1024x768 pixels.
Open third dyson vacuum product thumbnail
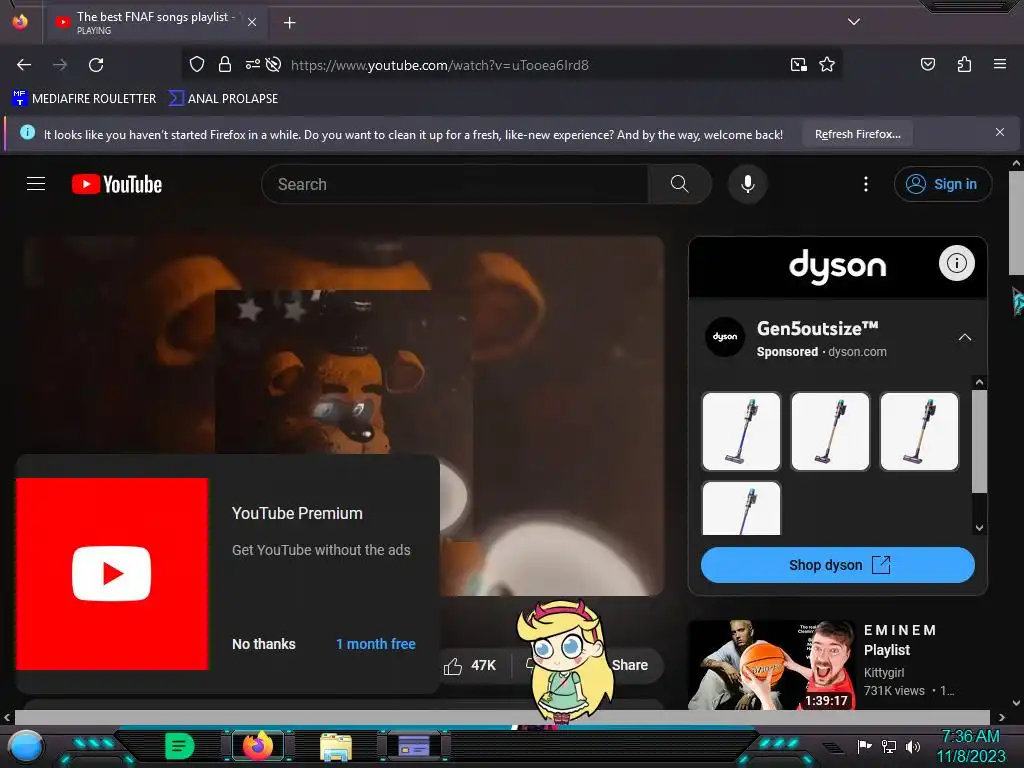click(x=919, y=431)
